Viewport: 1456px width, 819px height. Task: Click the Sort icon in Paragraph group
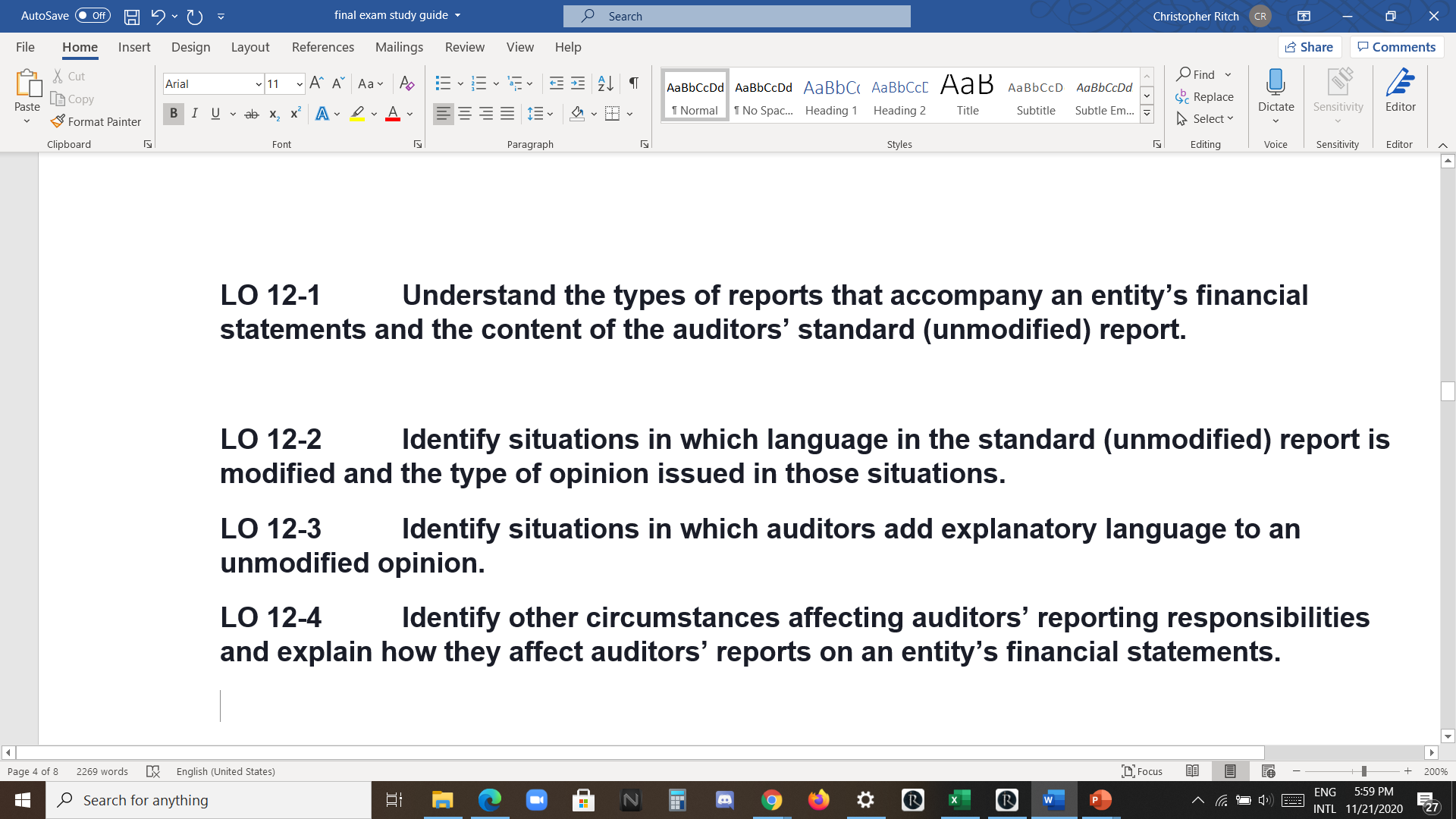[x=604, y=83]
